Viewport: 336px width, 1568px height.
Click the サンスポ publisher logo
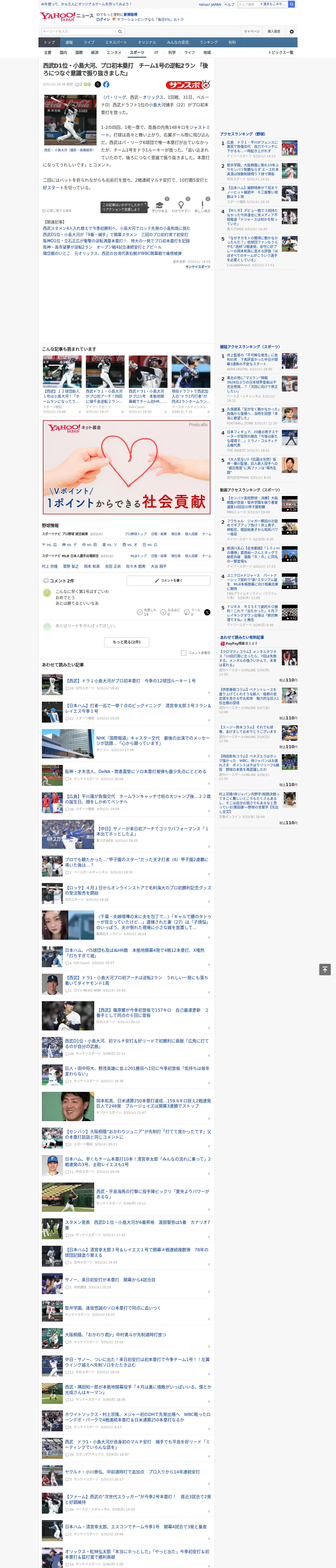(188, 85)
